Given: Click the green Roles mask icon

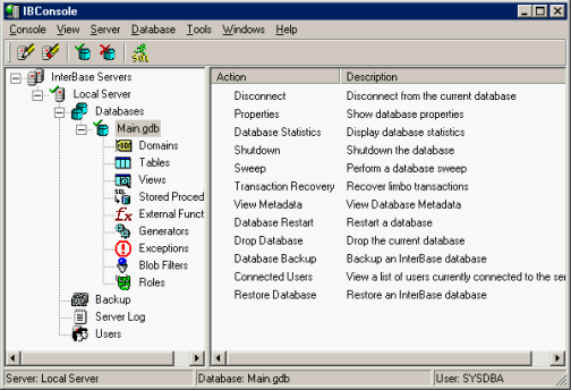Looking at the screenshot, I should pyautogui.click(x=123, y=283).
